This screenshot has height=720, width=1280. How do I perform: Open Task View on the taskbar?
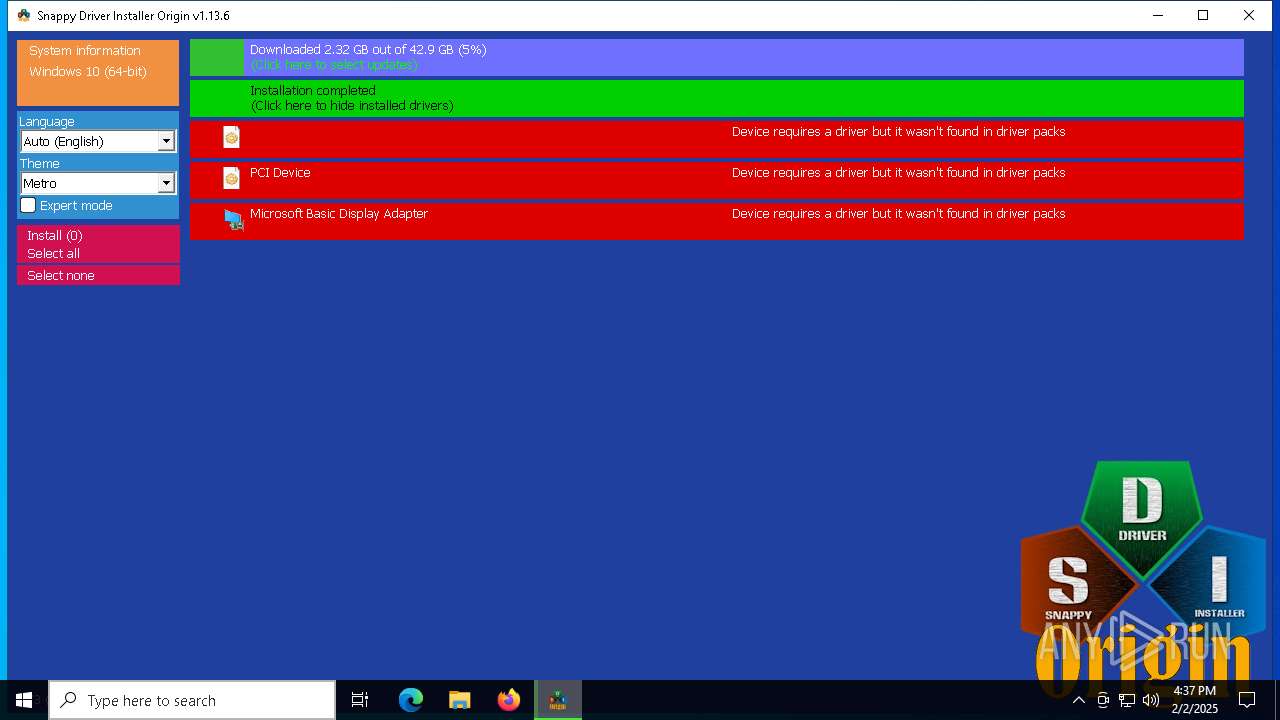pyautogui.click(x=360, y=700)
